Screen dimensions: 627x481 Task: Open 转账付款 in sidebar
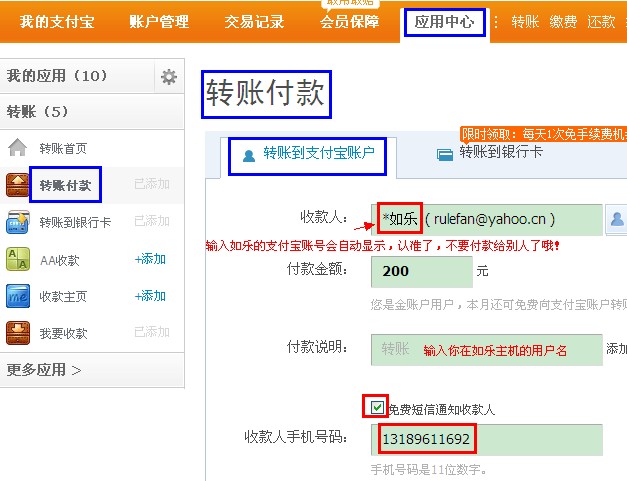(65, 185)
